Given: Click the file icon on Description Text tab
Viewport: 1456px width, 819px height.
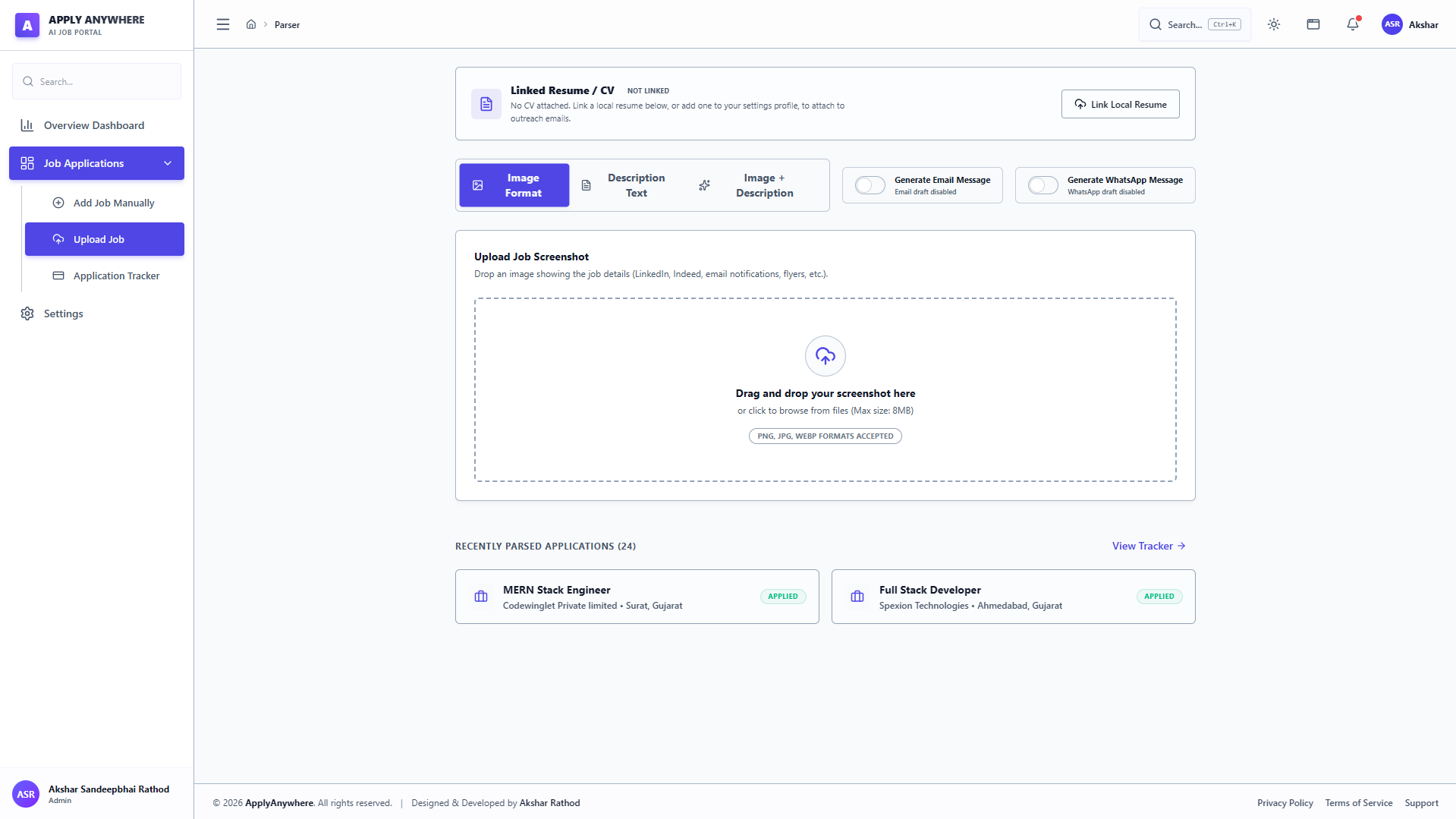Looking at the screenshot, I should [586, 185].
